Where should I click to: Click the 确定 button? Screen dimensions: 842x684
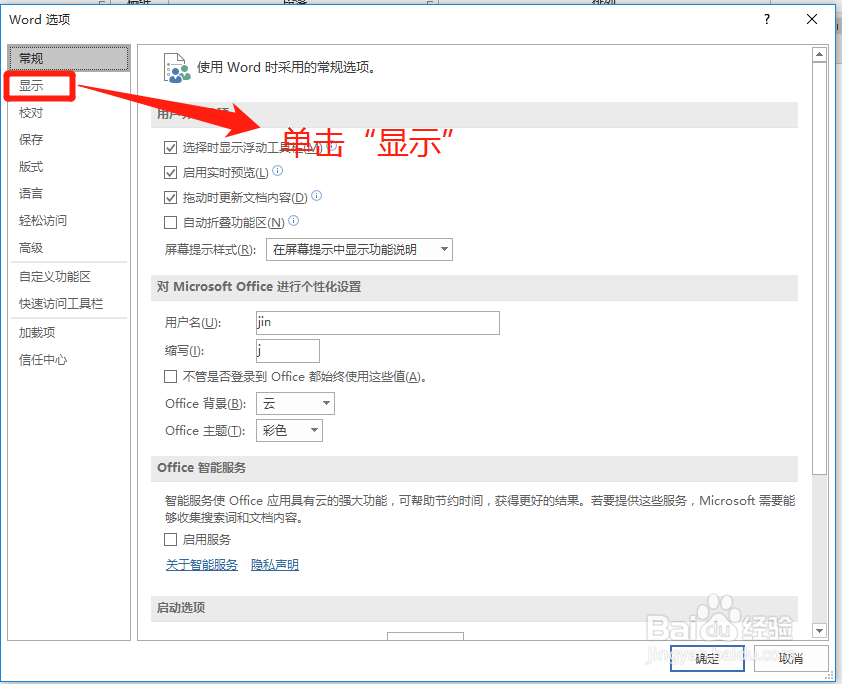pos(707,658)
